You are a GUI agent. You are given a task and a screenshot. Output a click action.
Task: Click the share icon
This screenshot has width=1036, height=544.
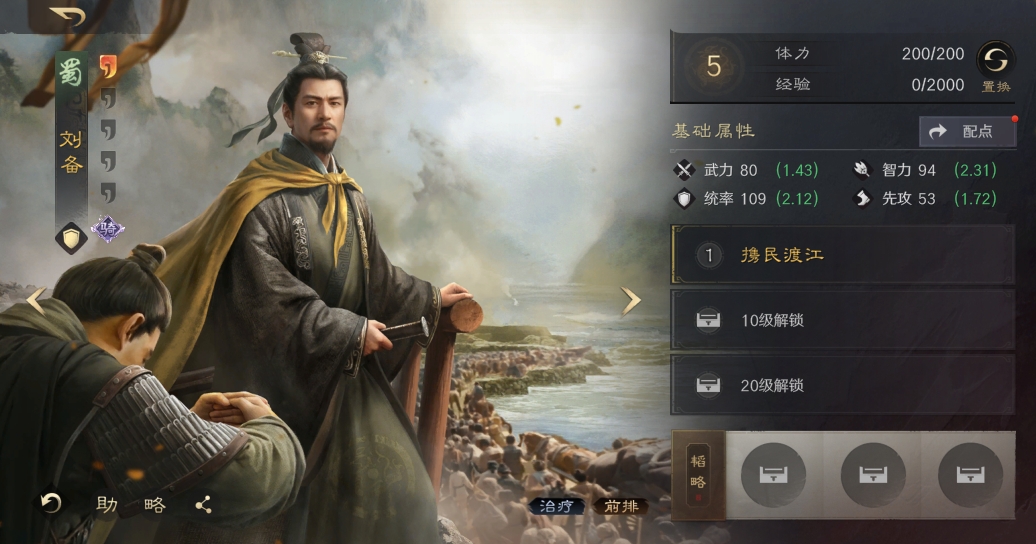point(204,506)
